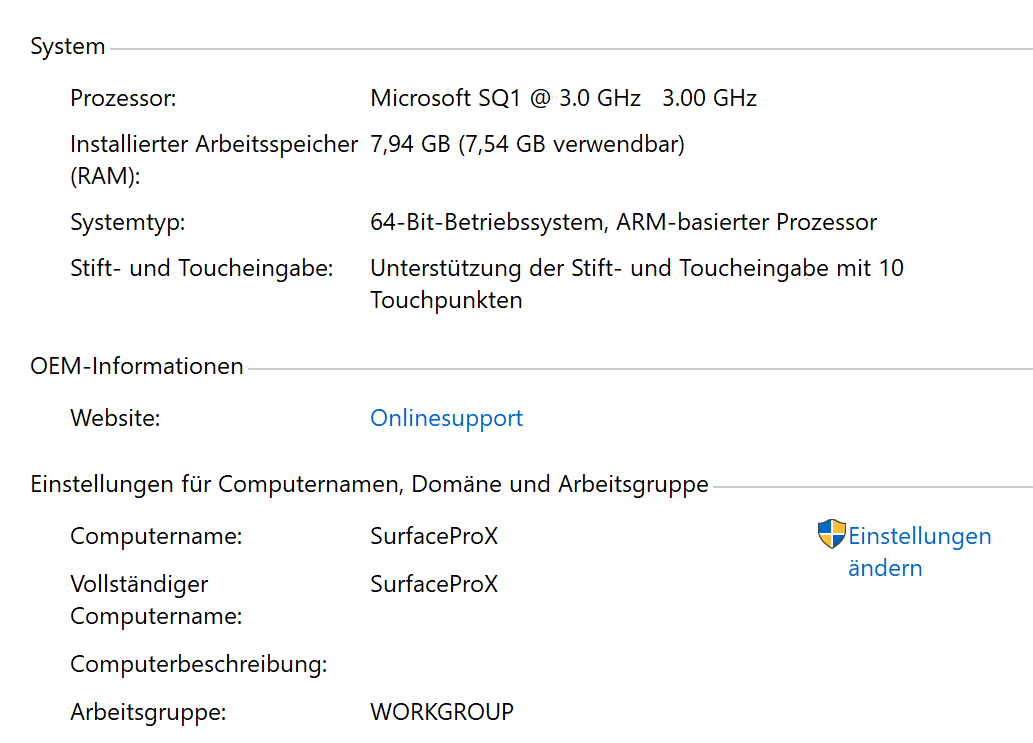Click the Installierter Arbeitsspeicher label

pos(213,144)
